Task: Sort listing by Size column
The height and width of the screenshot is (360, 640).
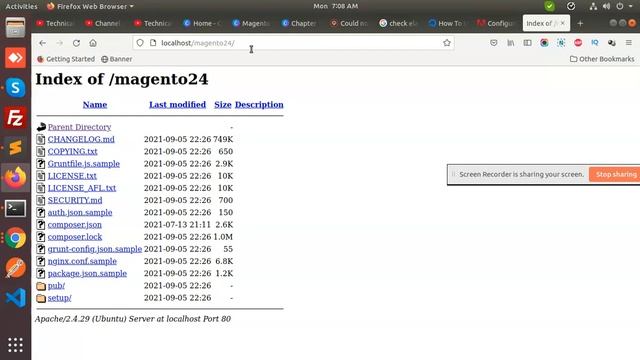Action: point(223,104)
